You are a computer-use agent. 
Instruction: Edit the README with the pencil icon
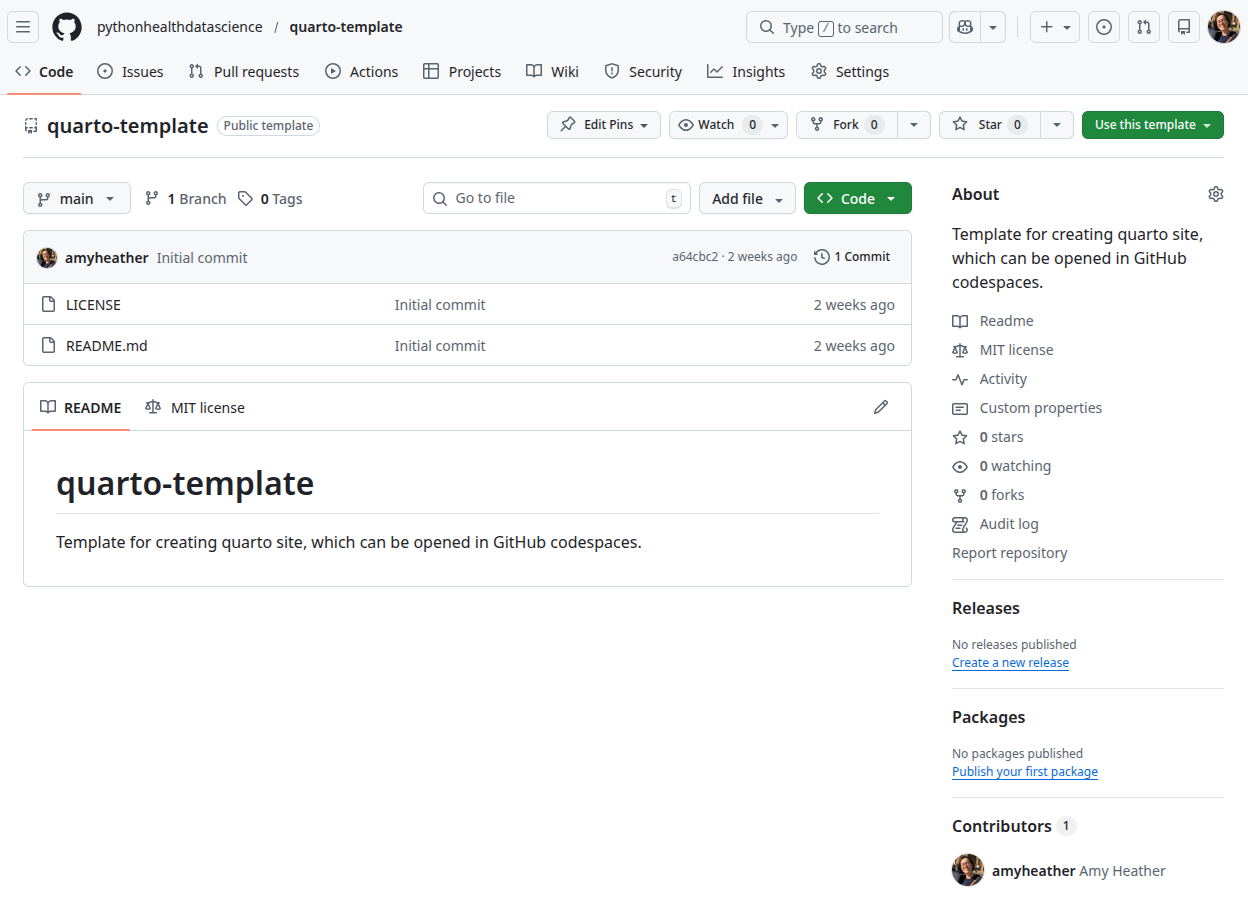click(880, 406)
